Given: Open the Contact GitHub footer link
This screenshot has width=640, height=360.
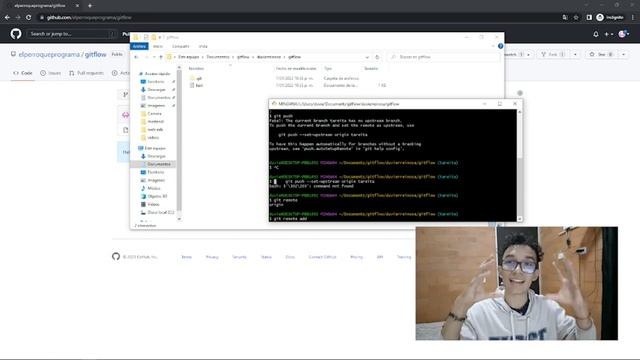Looking at the screenshot, I should [322, 257].
